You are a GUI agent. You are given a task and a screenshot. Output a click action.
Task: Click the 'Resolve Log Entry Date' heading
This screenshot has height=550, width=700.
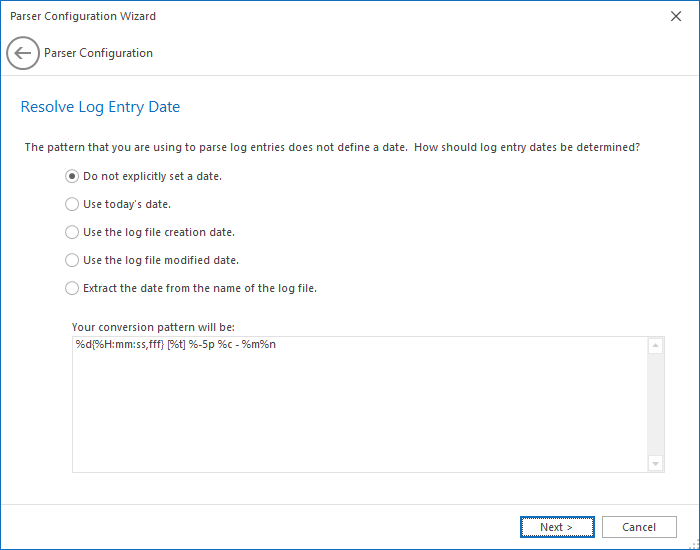[100, 106]
